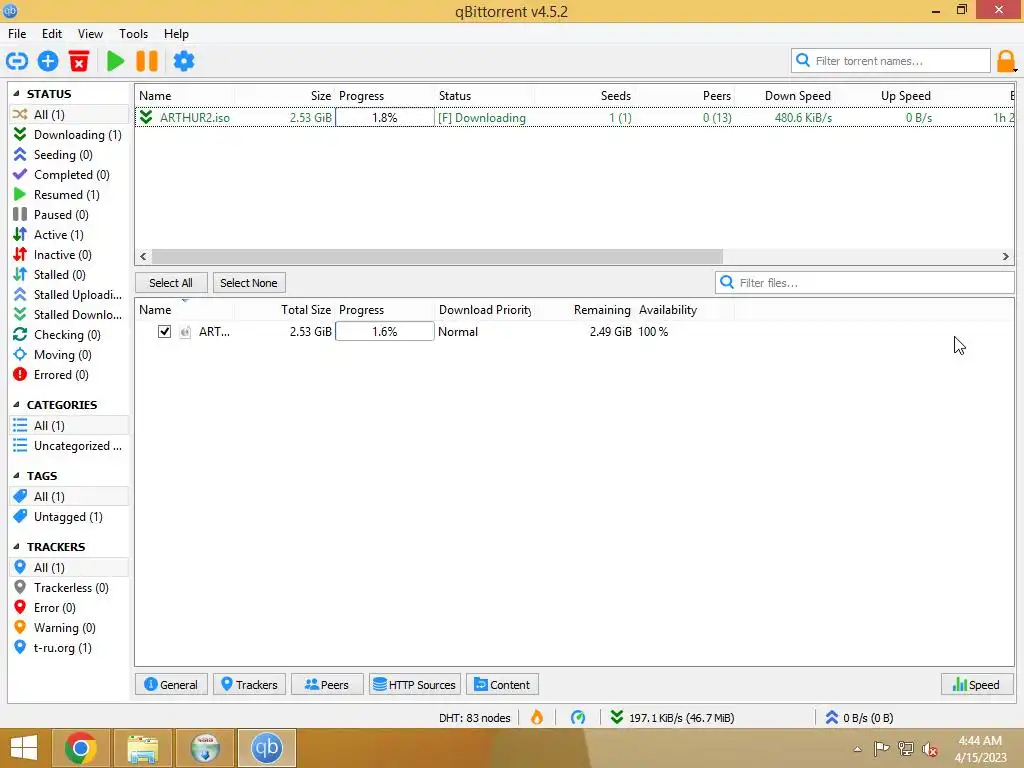Select Uncategorized category filter
The height and width of the screenshot is (768, 1024).
point(69,446)
